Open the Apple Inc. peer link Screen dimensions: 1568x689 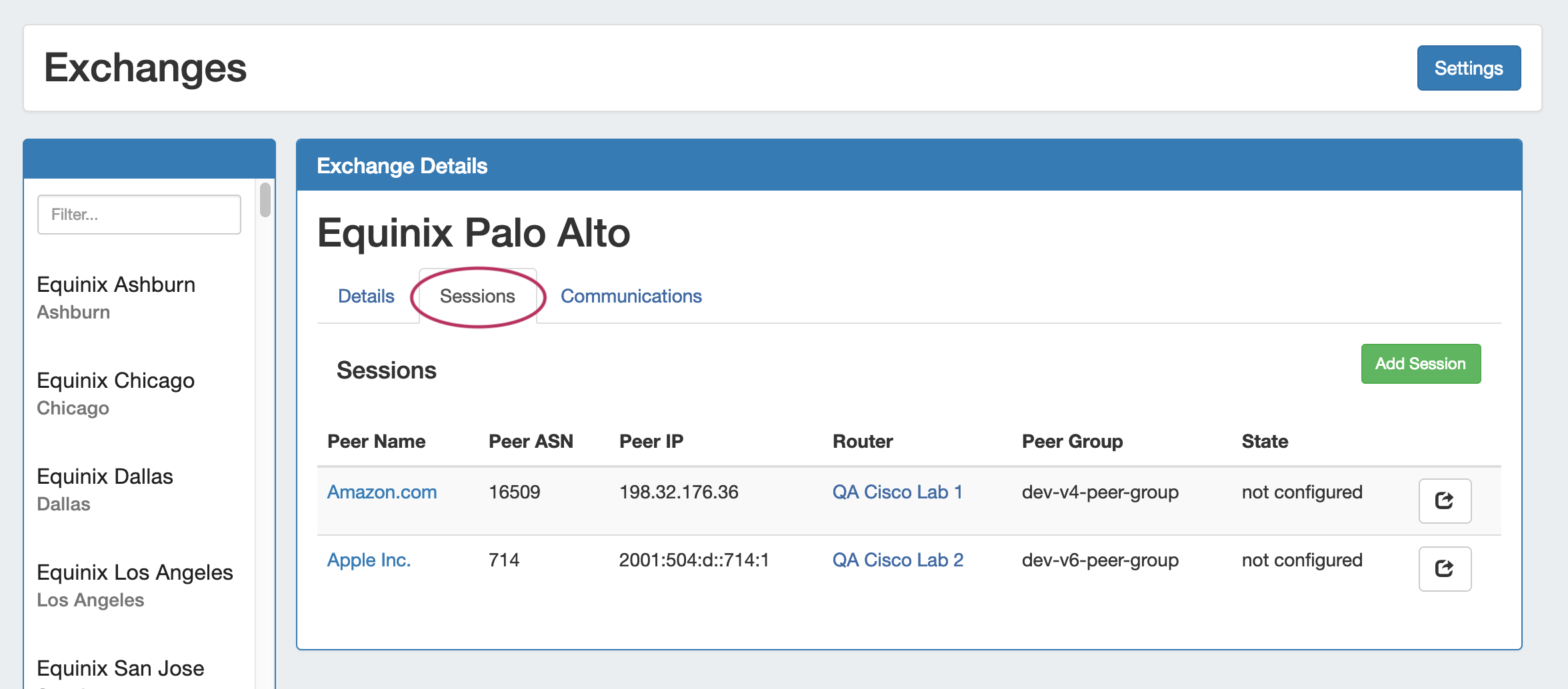369,560
